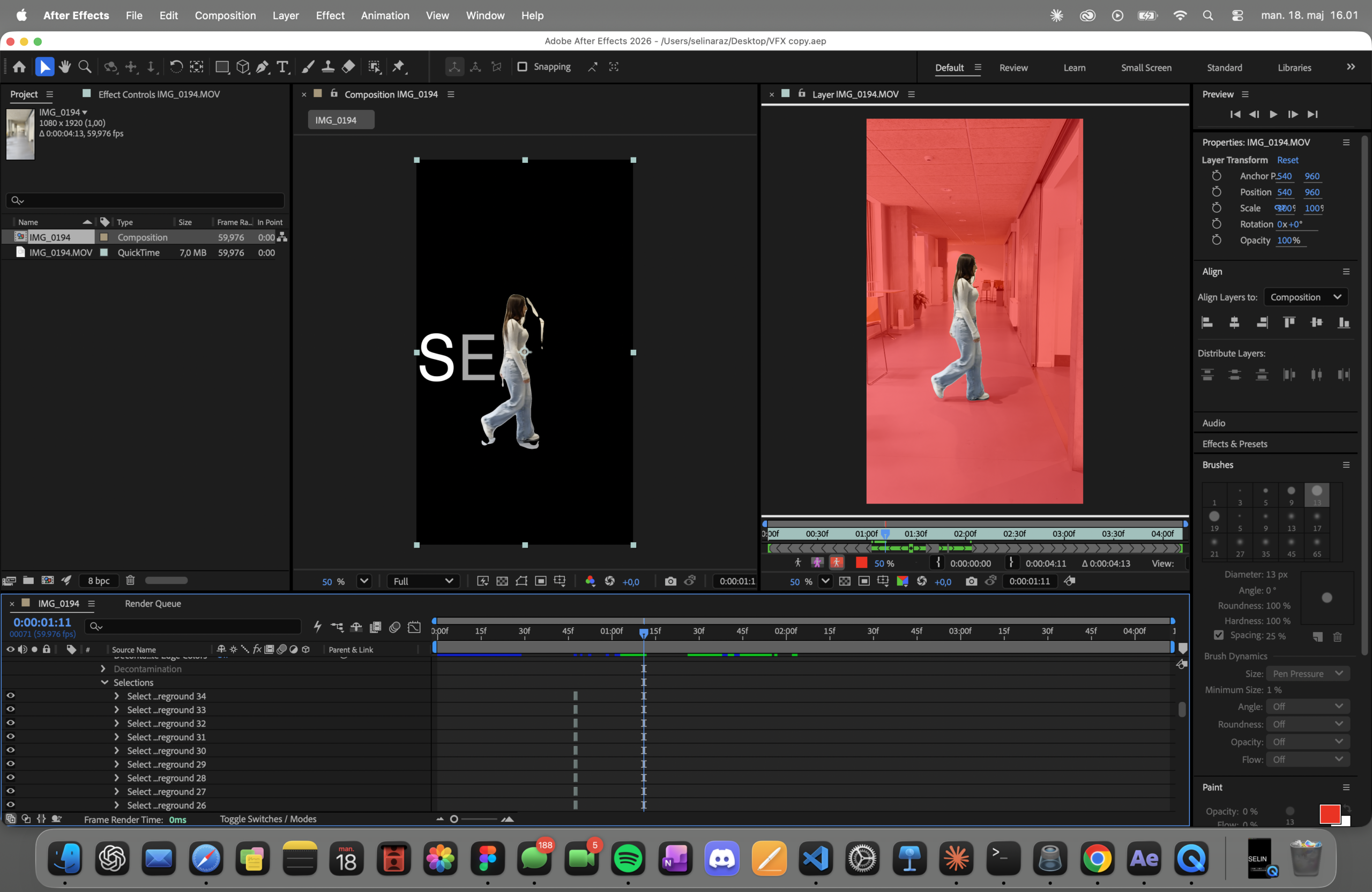Expand the Decontamination property group
This screenshot has height=892, width=1372.
pos(102,669)
